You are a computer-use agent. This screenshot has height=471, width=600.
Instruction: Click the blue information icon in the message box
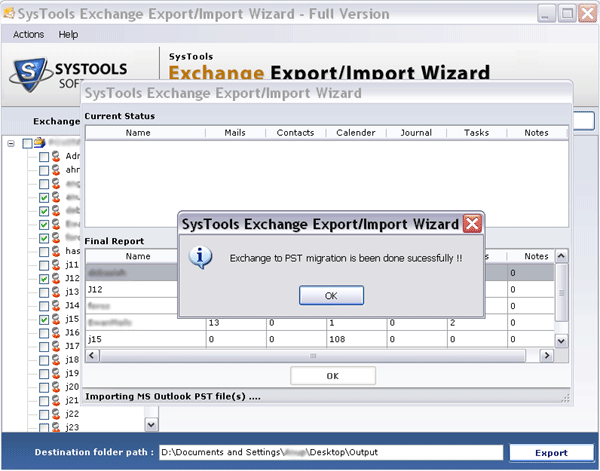[203, 258]
